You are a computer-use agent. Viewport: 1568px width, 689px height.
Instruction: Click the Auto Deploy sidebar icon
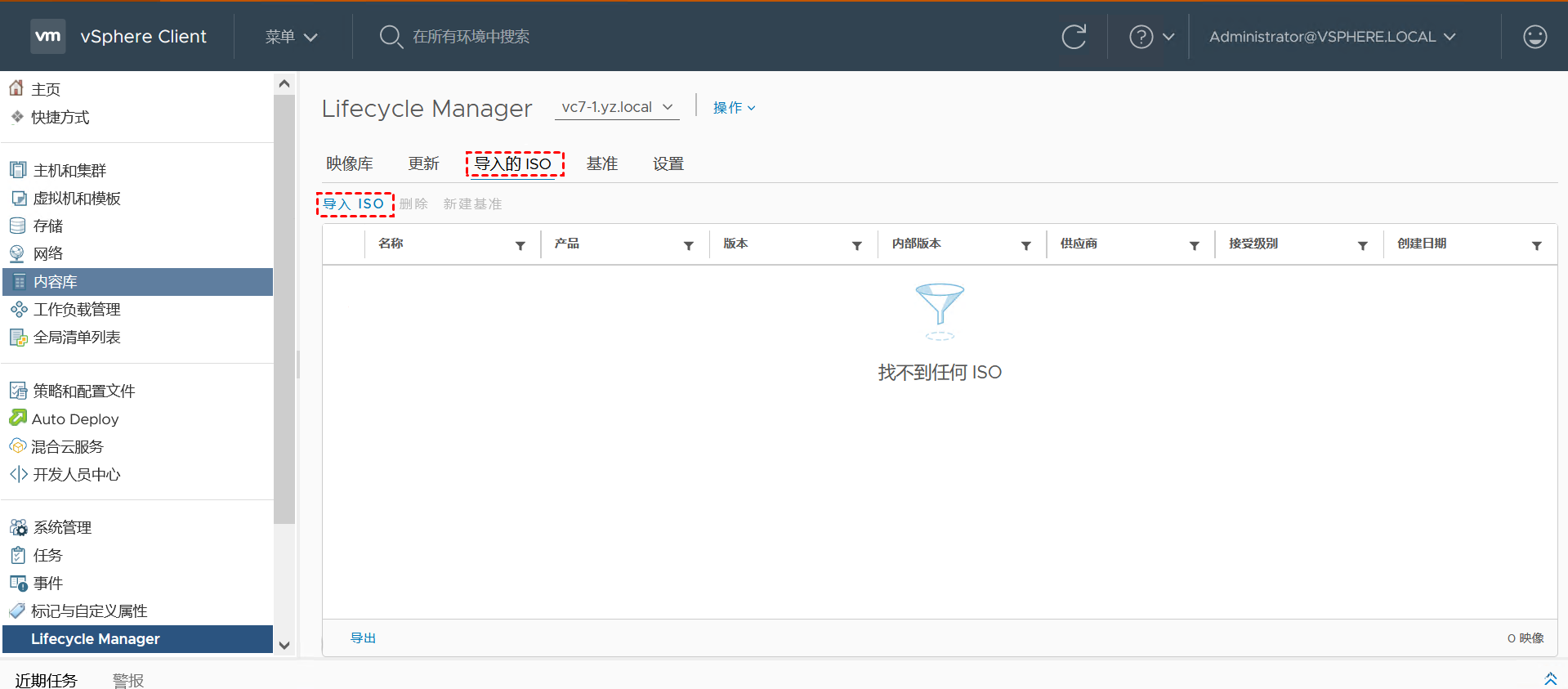pyautogui.click(x=18, y=418)
